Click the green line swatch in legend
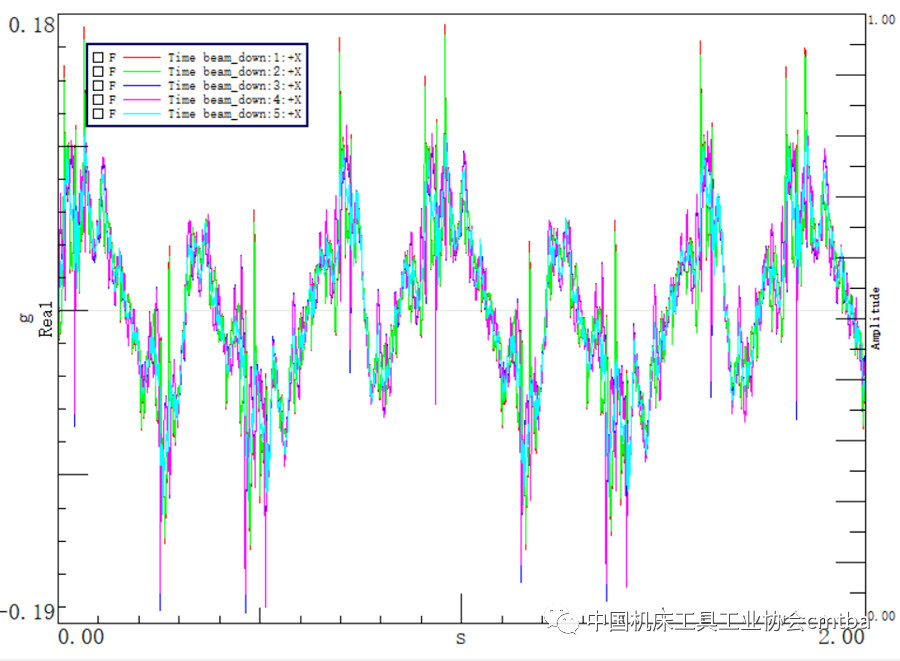The width and height of the screenshot is (900, 661). [x=142, y=72]
